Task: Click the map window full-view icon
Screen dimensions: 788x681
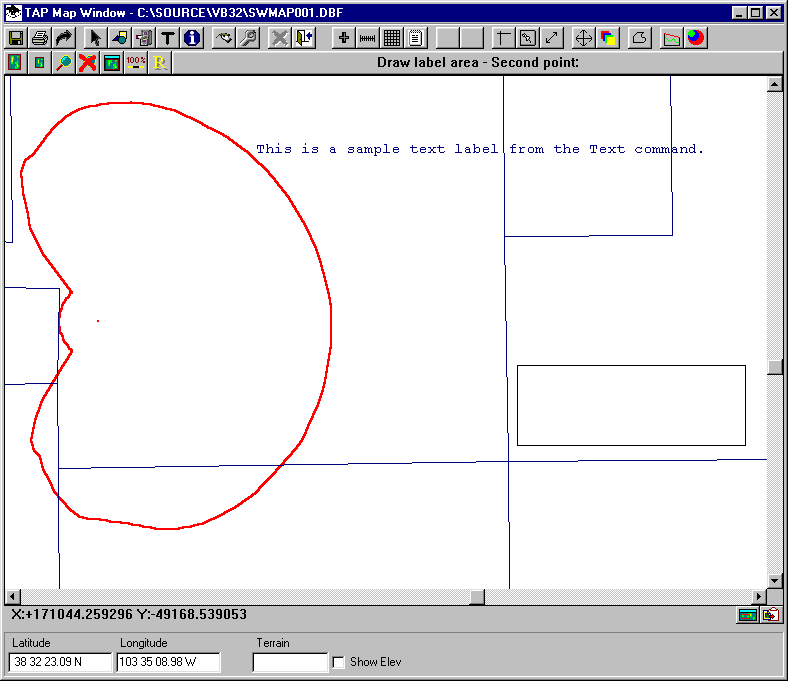Action: pos(112,63)
